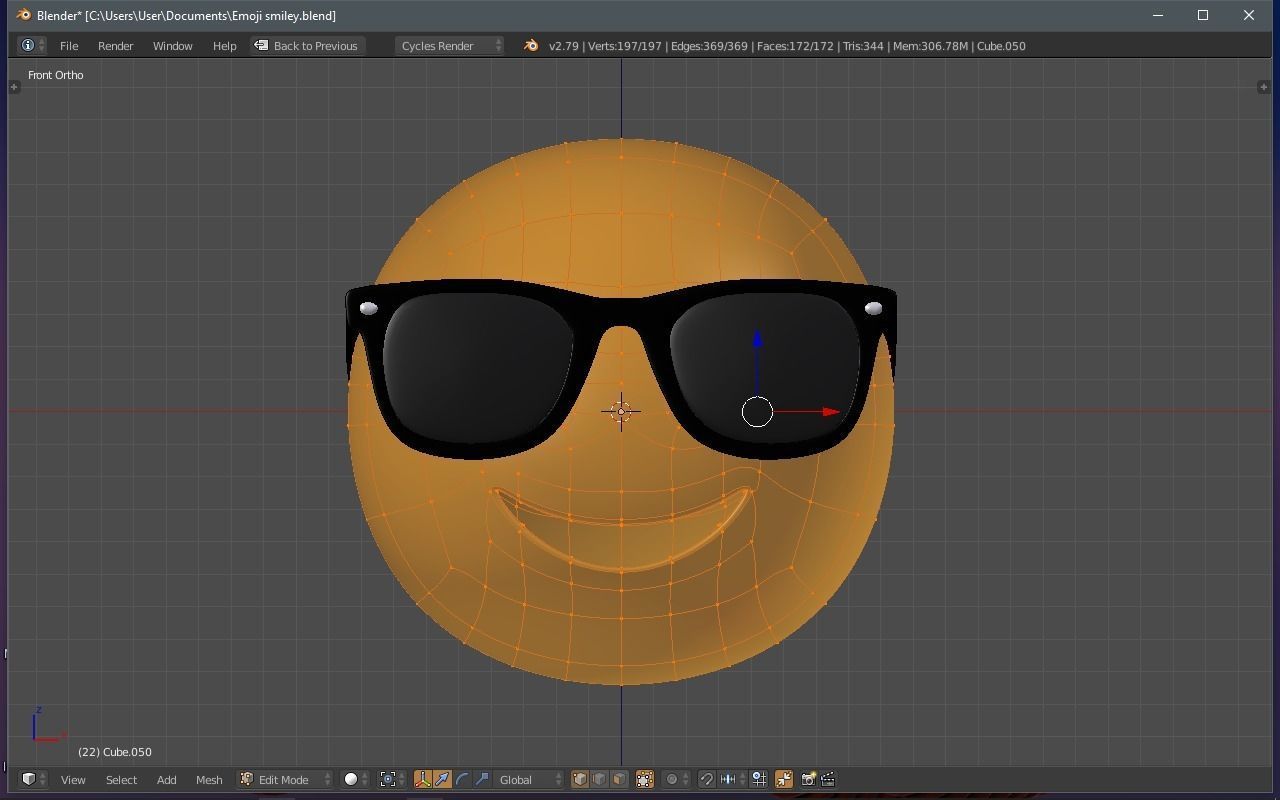The width and height of the screenshot is (1280, 800).
Task: Open the File menu
Action: pos(69,46)
